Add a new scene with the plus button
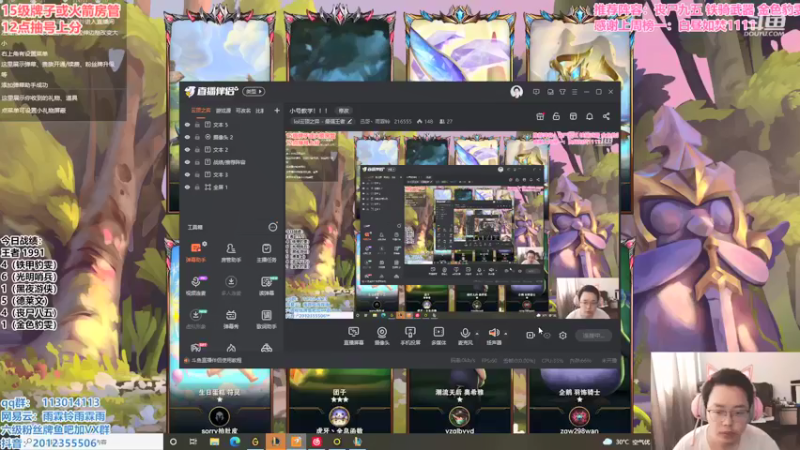The image size is (800, 450). pos(277,110)
